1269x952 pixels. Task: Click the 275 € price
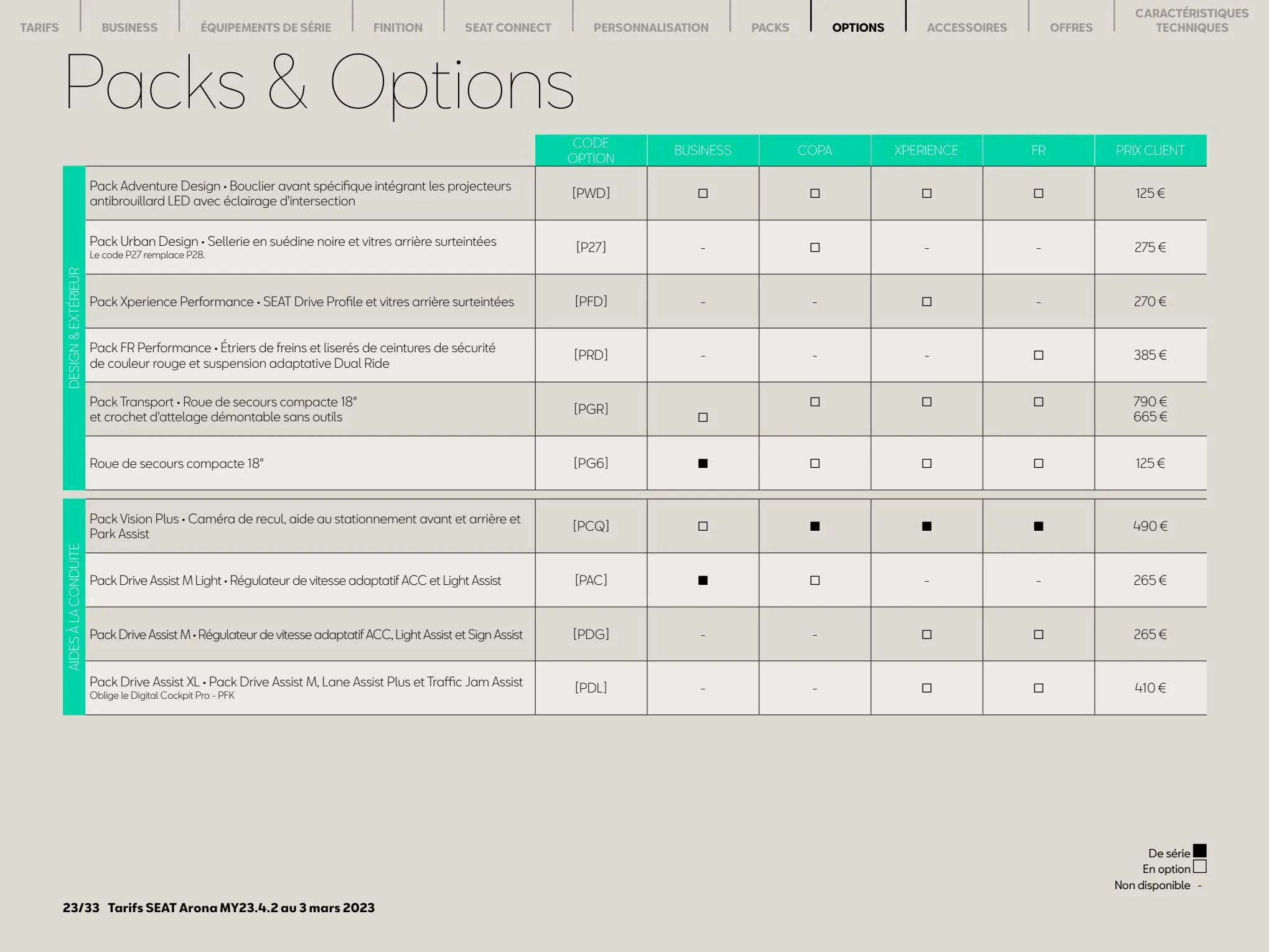click(1150, 247)
